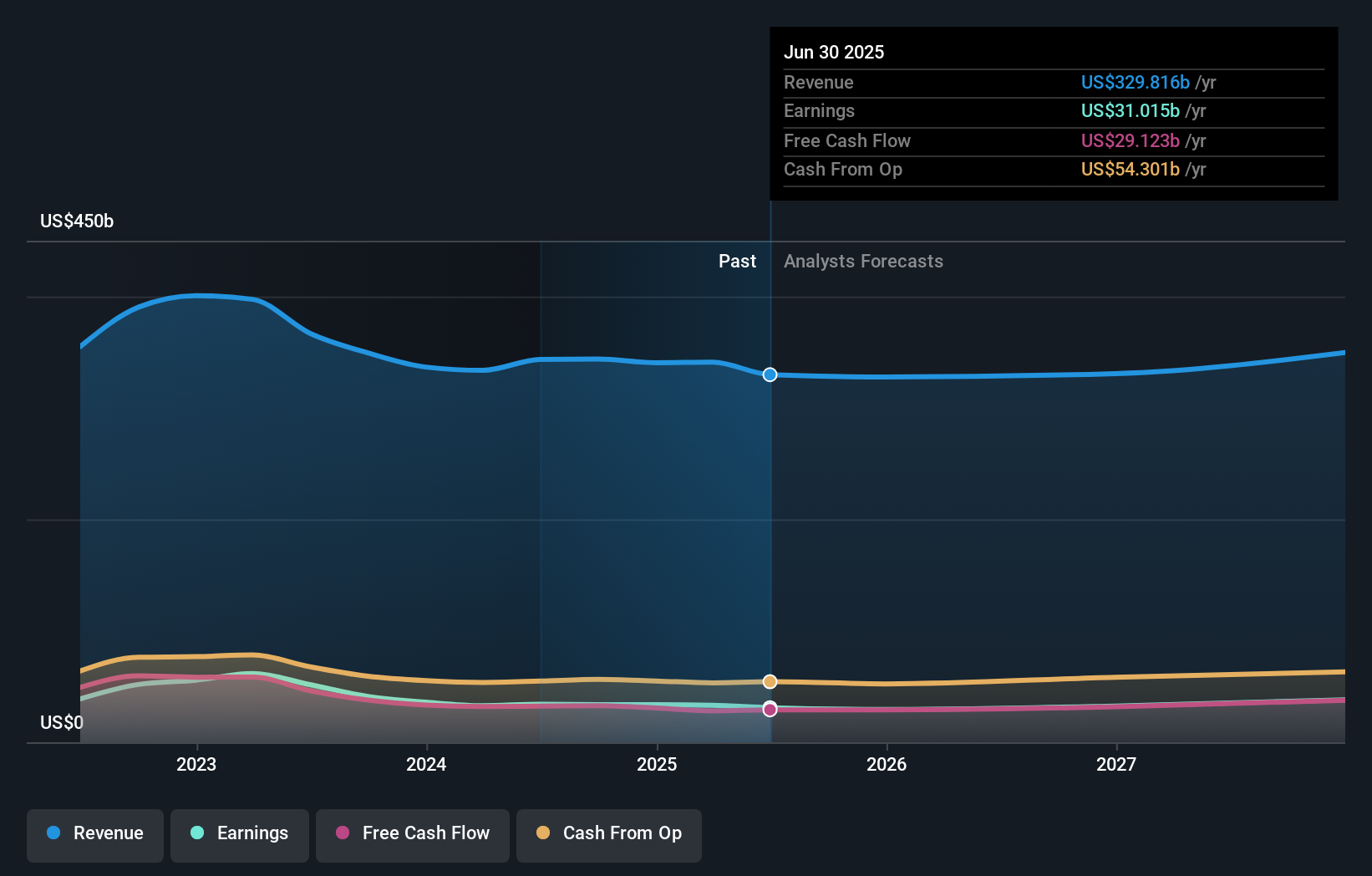Select the Cash From Op marker on the chart

[770, 681]
